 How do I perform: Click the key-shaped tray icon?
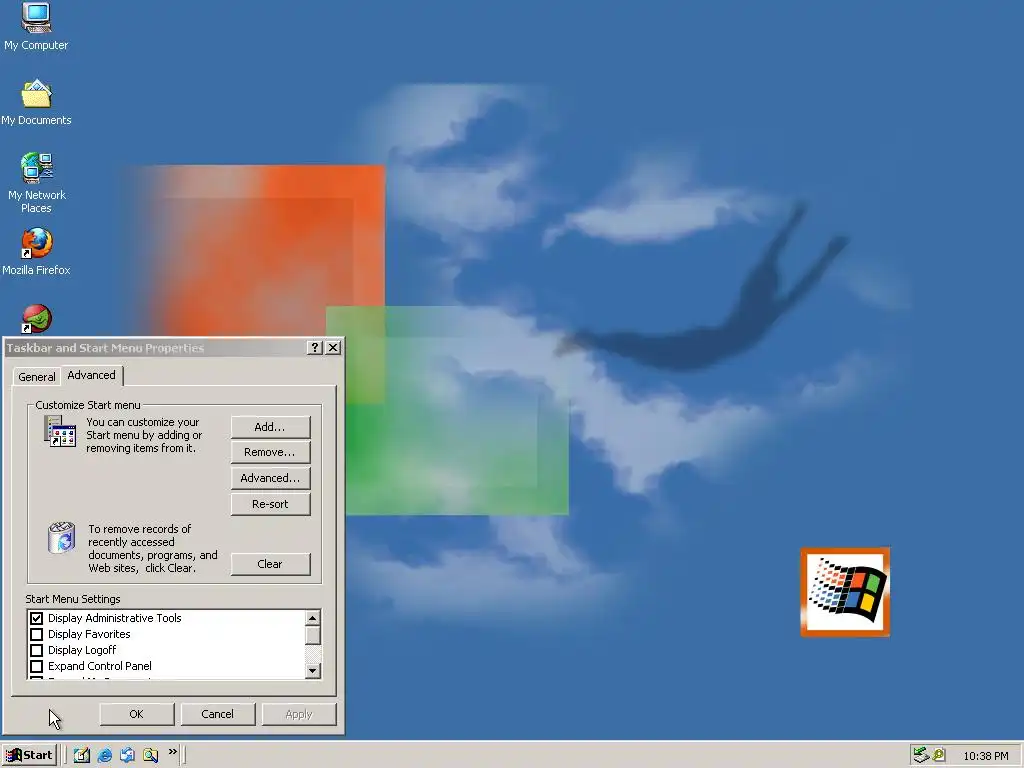click(939, 755)
